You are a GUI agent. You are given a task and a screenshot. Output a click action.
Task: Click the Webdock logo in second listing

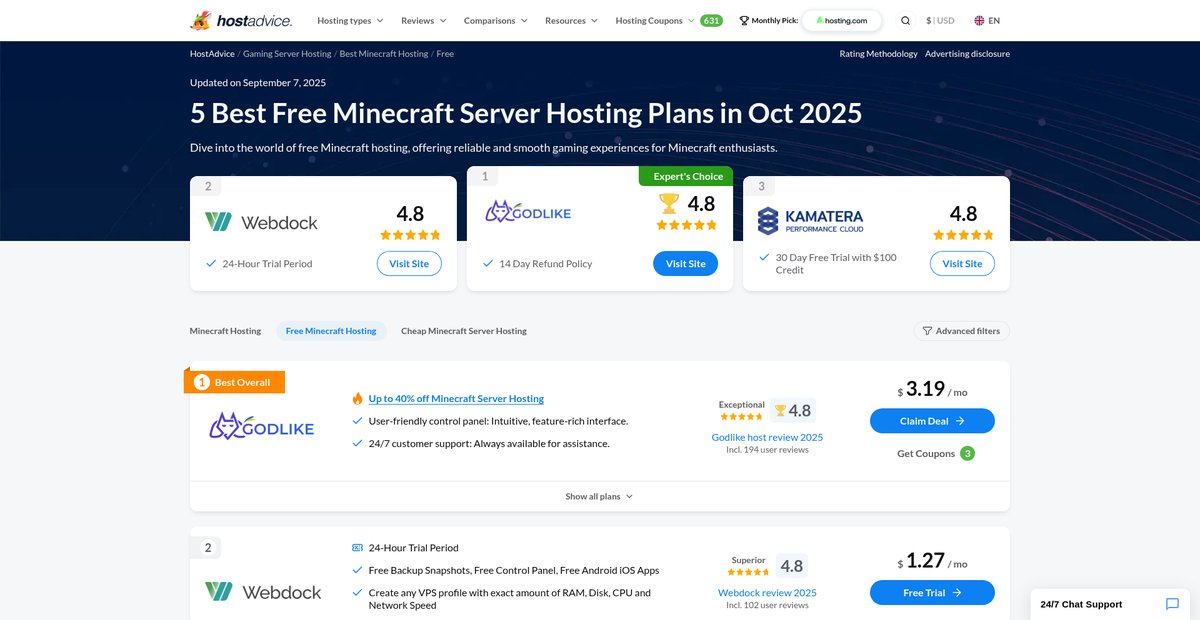(x=263, y=592)
